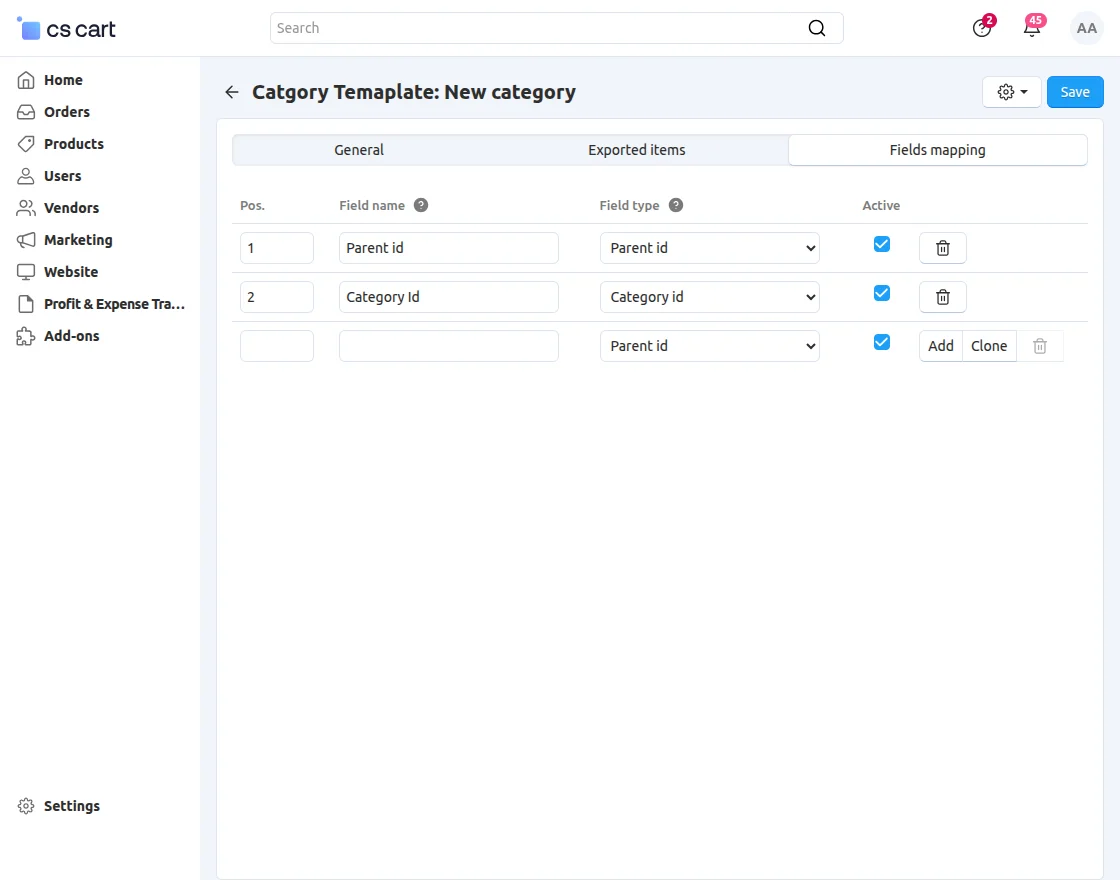1120x880 pixels.
Task: Open the help center icon in header
Action: [x=982, y=28]
